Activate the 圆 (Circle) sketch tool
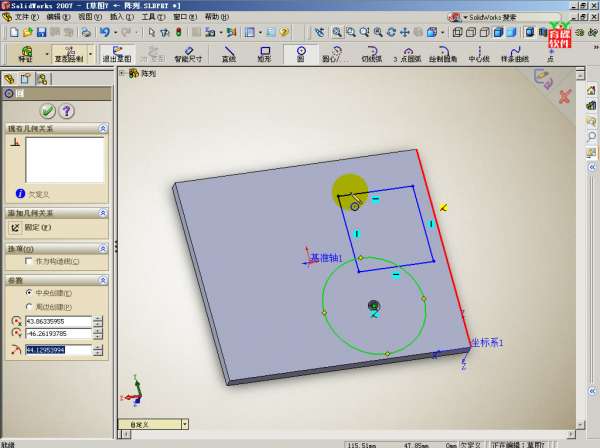 point(300,53)
